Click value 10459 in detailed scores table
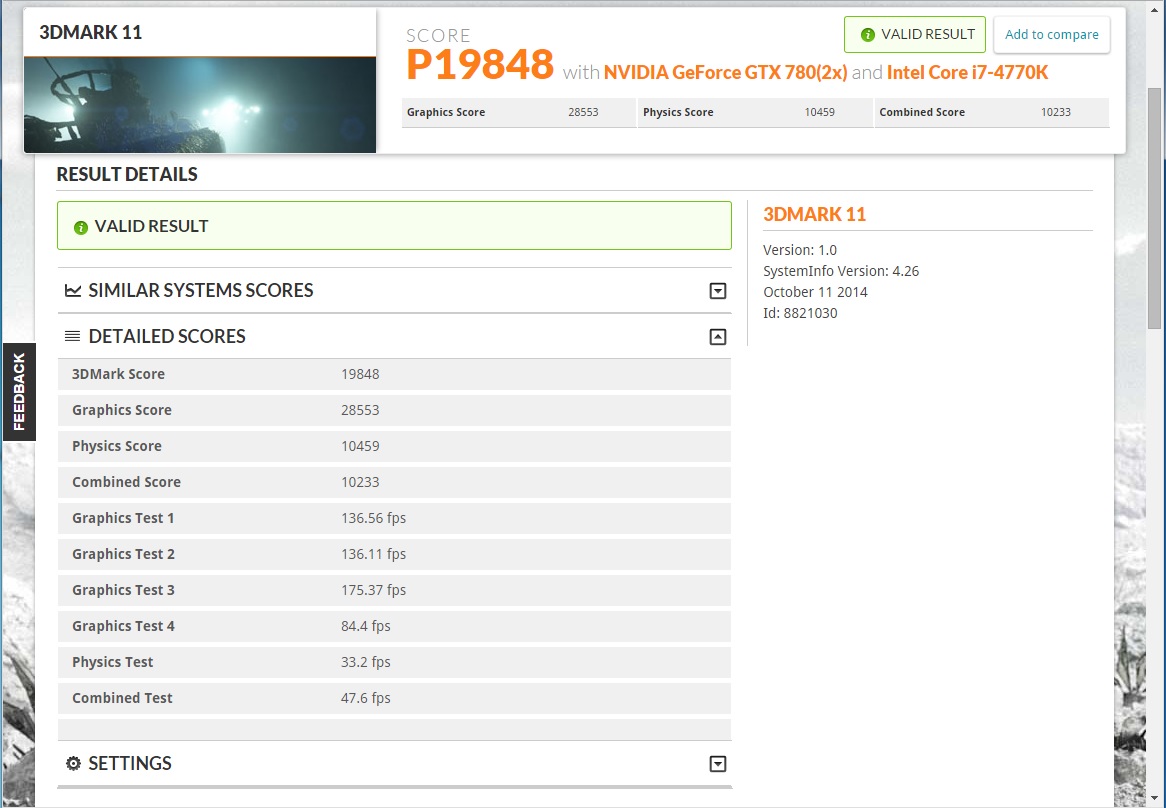Screen dimensions: 1166x808 pos(360,446)
